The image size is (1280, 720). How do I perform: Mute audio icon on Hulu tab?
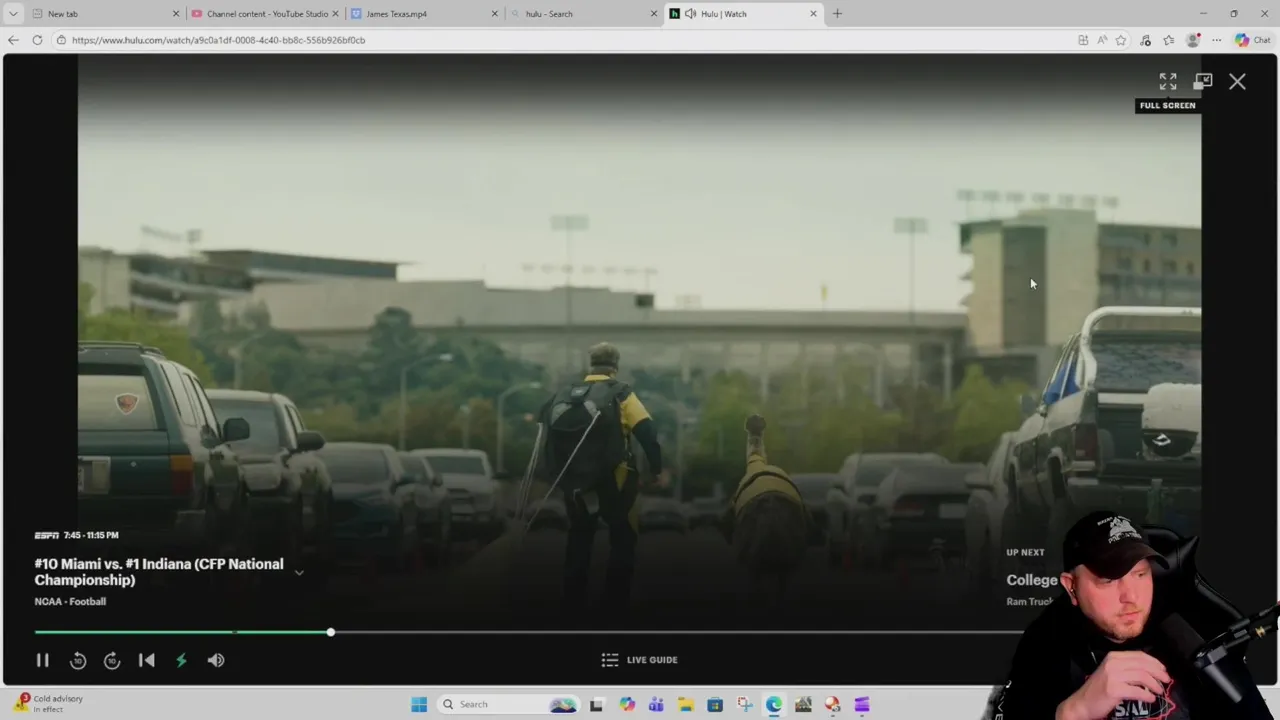click(690, 14)
